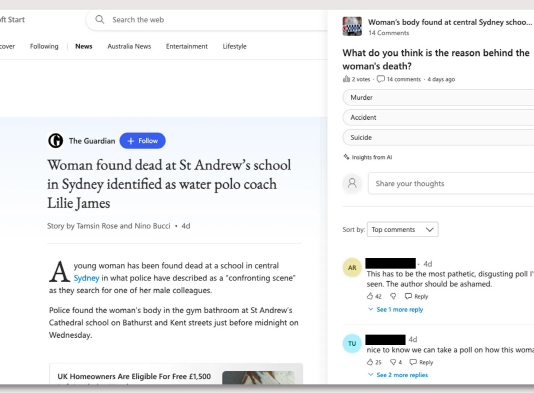Expand See 1 more reply
The height and width of the screenshot is (393, 534).
coord(396,310)
